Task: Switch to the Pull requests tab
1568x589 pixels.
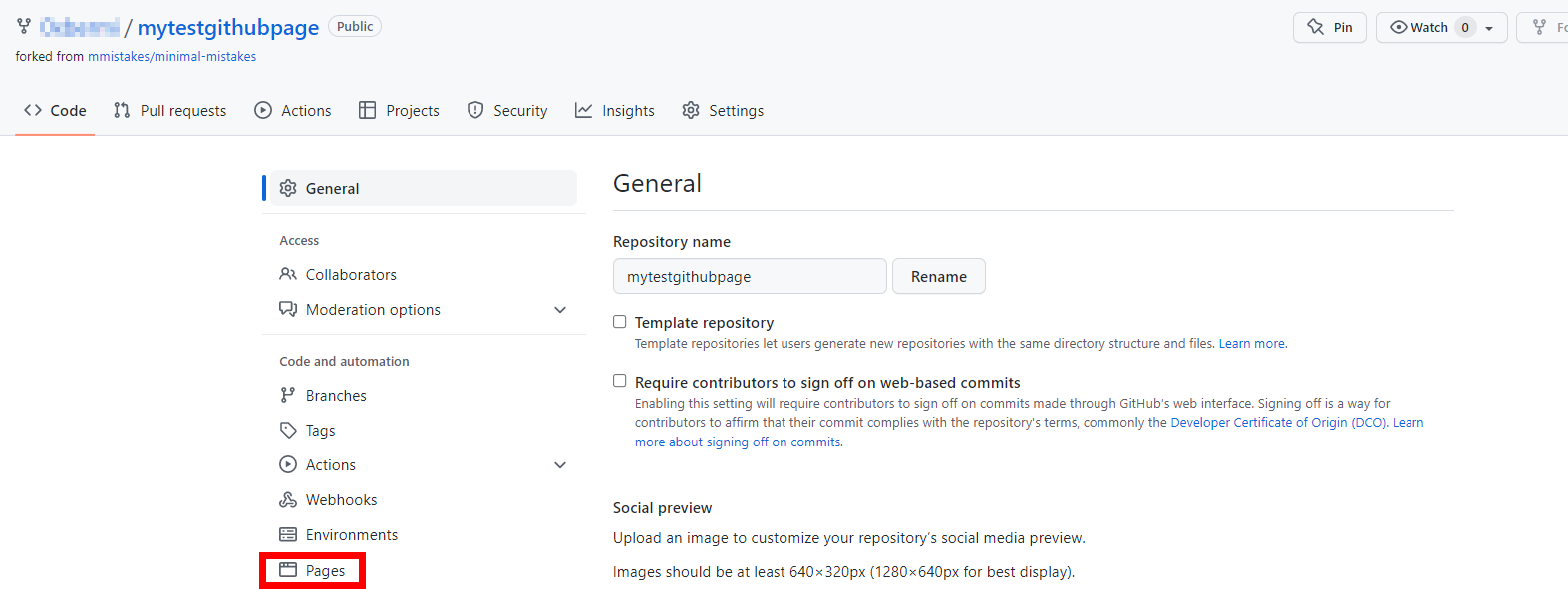Action: (x=170, y=110)
